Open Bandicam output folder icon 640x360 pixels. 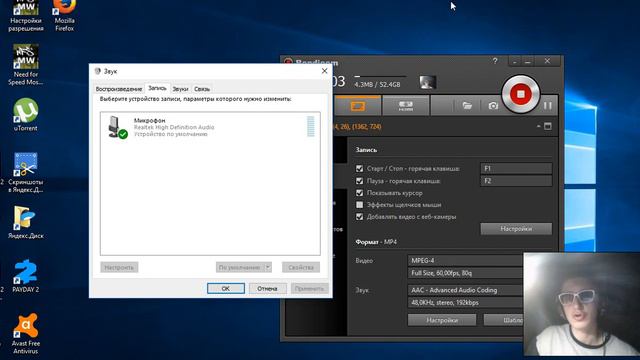[x=467, y=106]
